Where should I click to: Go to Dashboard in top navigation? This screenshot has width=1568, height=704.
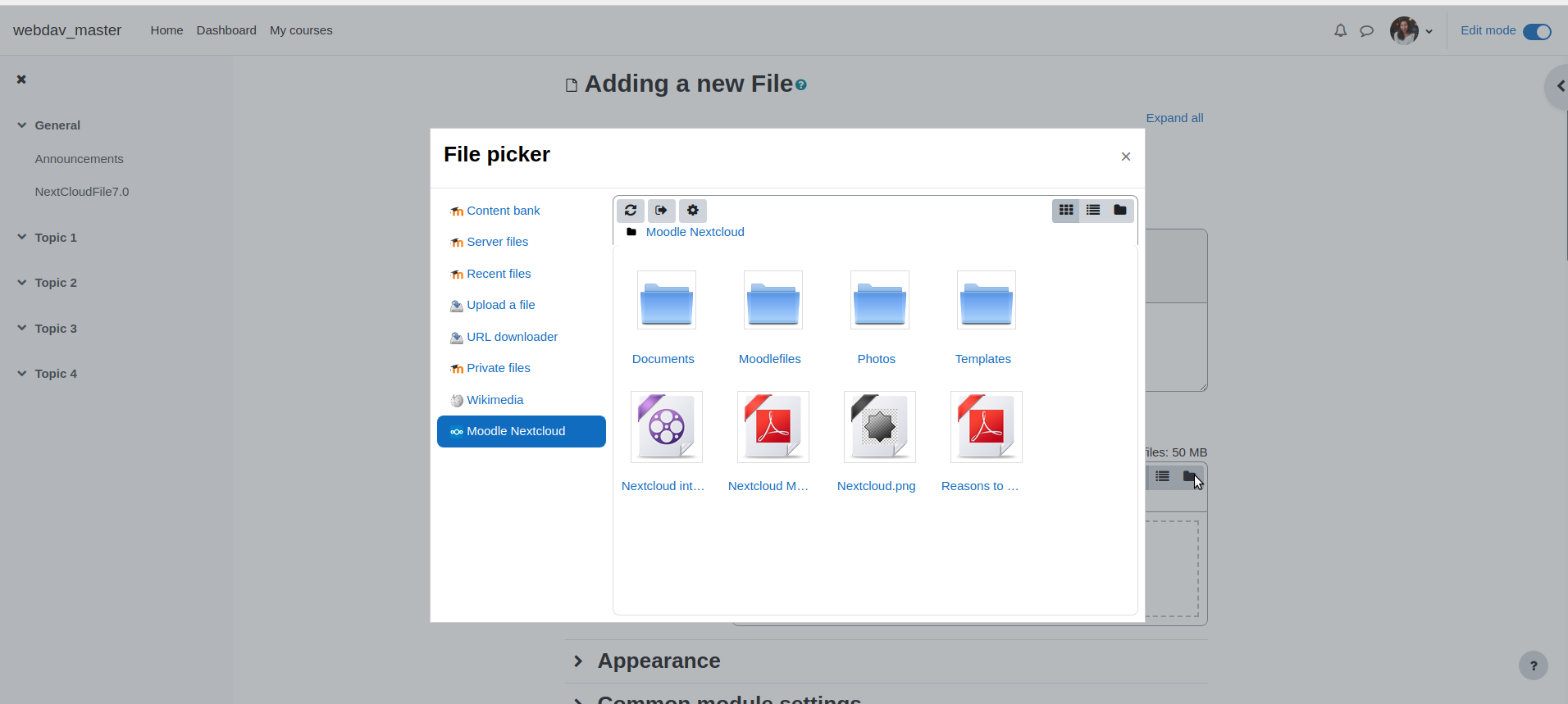coord(226,30)
